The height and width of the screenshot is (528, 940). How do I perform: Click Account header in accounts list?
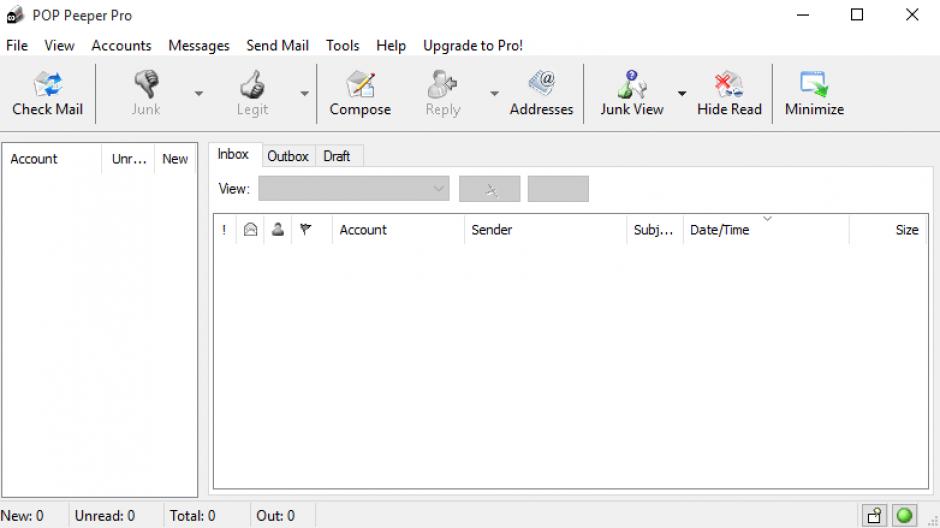(52, 159)
